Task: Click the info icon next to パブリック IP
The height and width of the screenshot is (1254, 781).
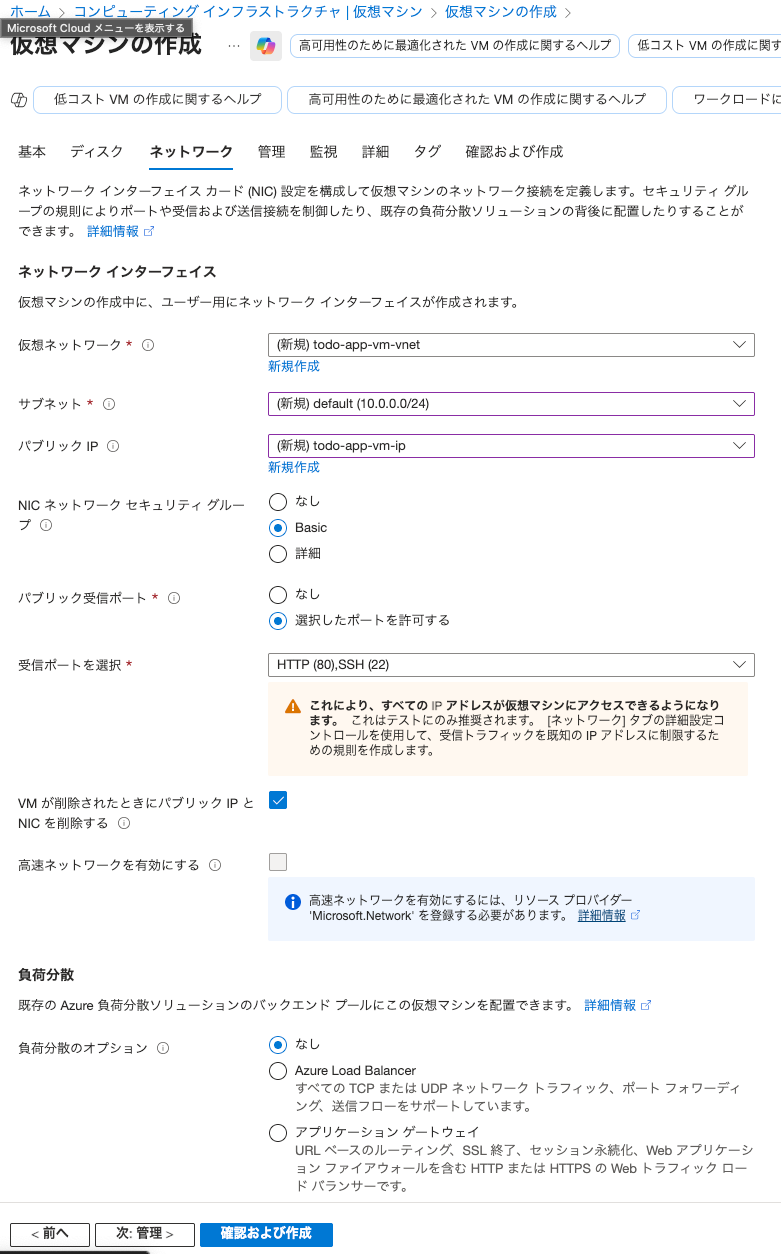Action: coord(113,446)
